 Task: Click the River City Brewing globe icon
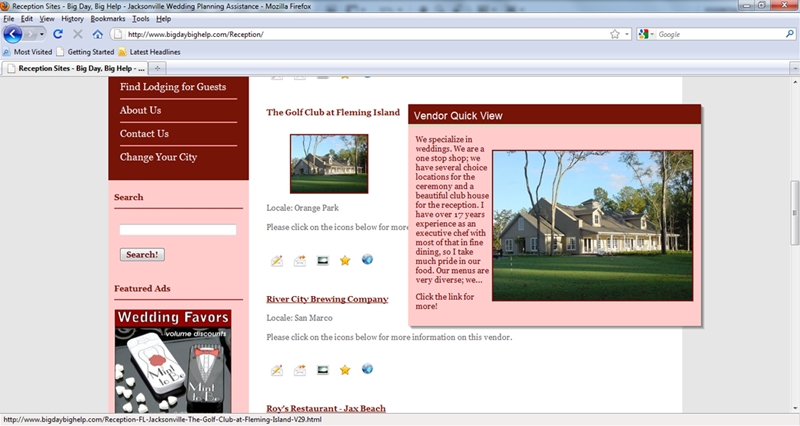367,368
